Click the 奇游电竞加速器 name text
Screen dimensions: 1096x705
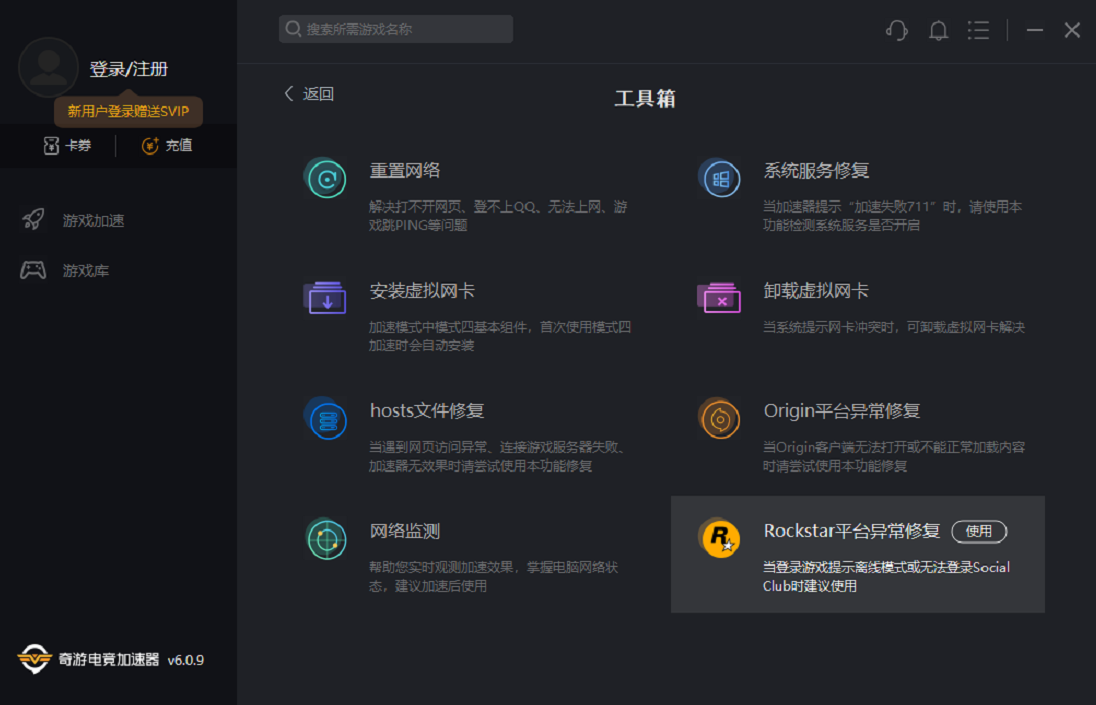coord(109,660)
